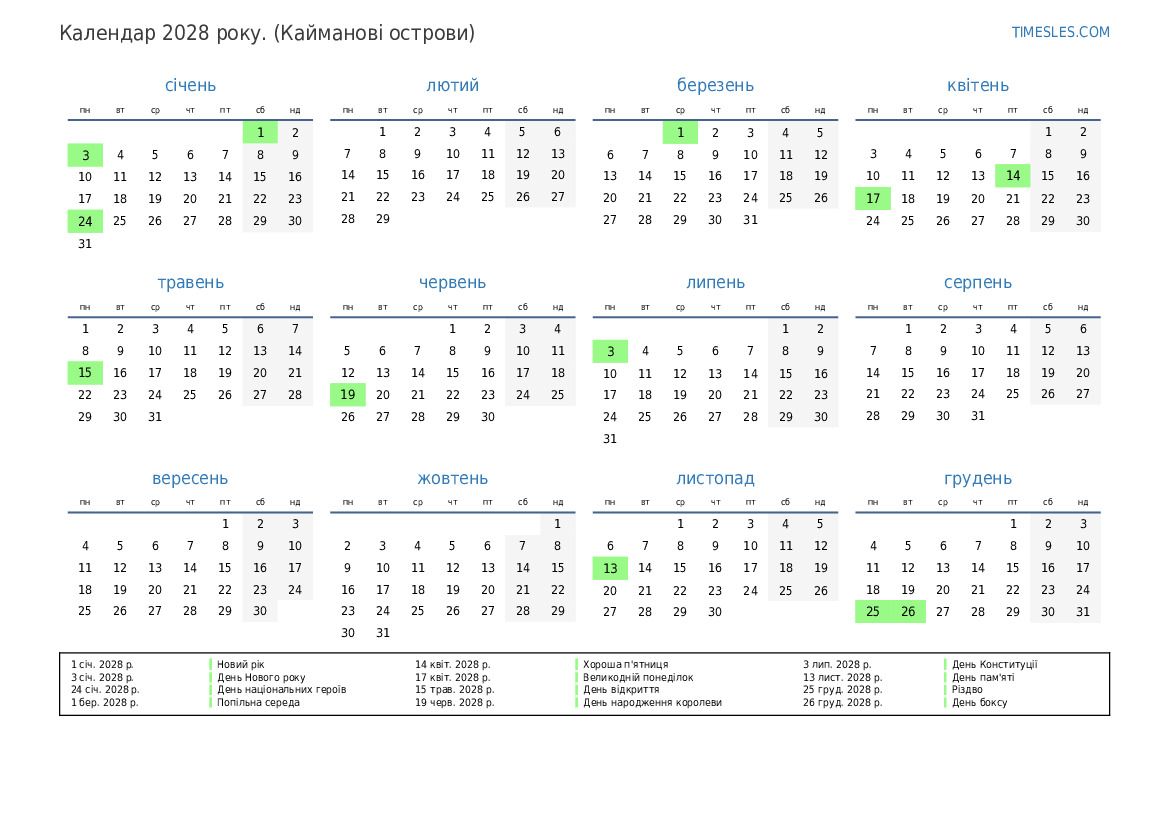Click highlighted December 26 in грудень
1169x827 pixels.
click(908, 611)
